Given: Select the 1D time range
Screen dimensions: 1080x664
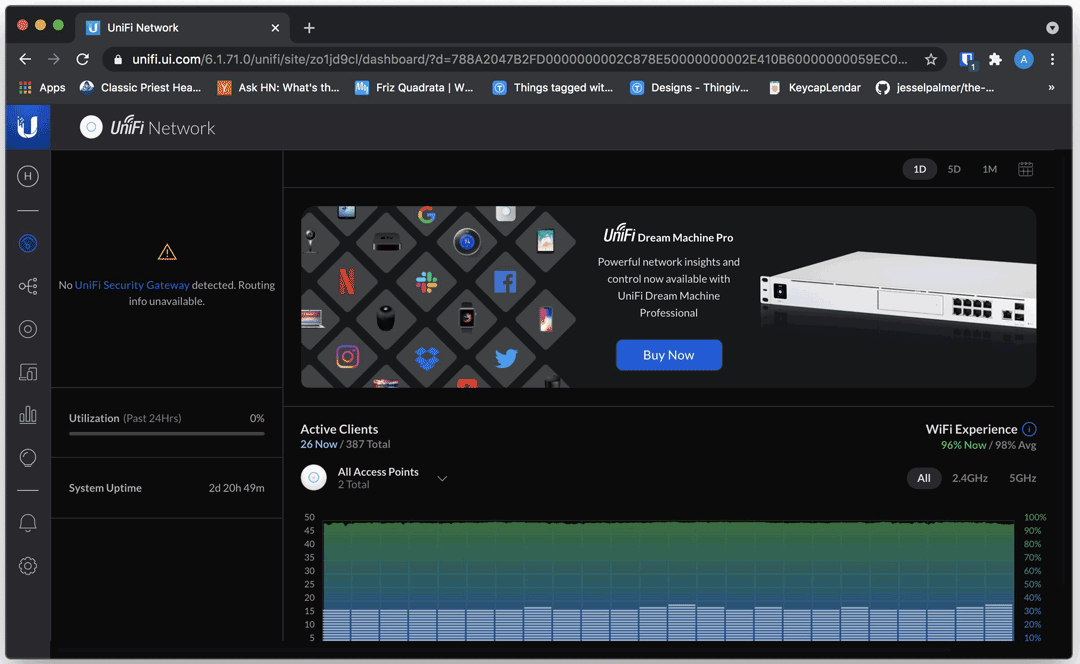Looking at the screenshot, I should (x=920, y=169).
